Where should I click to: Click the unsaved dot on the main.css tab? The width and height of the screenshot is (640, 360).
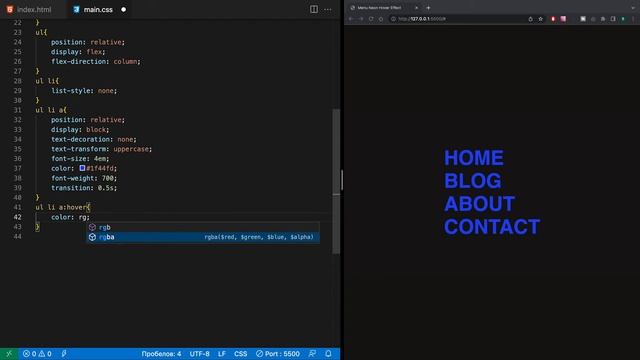click(123, 9)
